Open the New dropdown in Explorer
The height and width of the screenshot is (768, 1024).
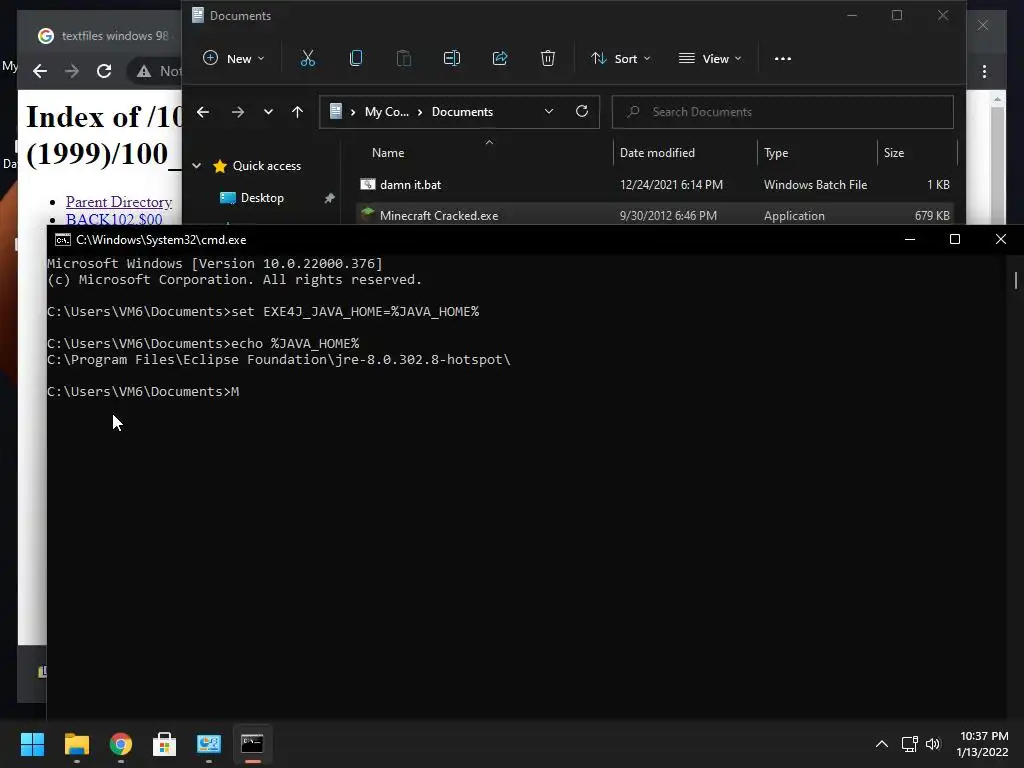pyautogui.click(x=234, y=59)
